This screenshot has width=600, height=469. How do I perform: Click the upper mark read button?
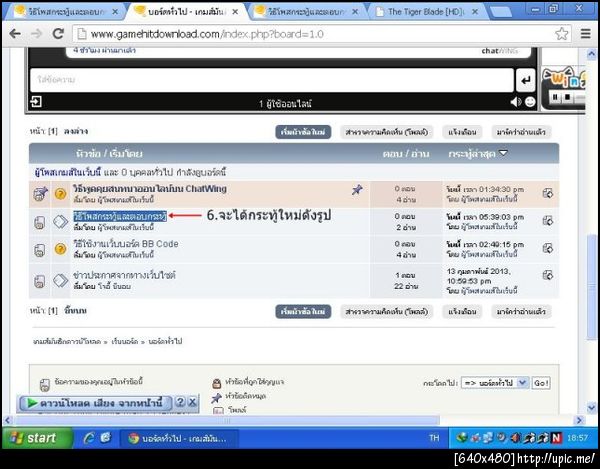[521, 132]
